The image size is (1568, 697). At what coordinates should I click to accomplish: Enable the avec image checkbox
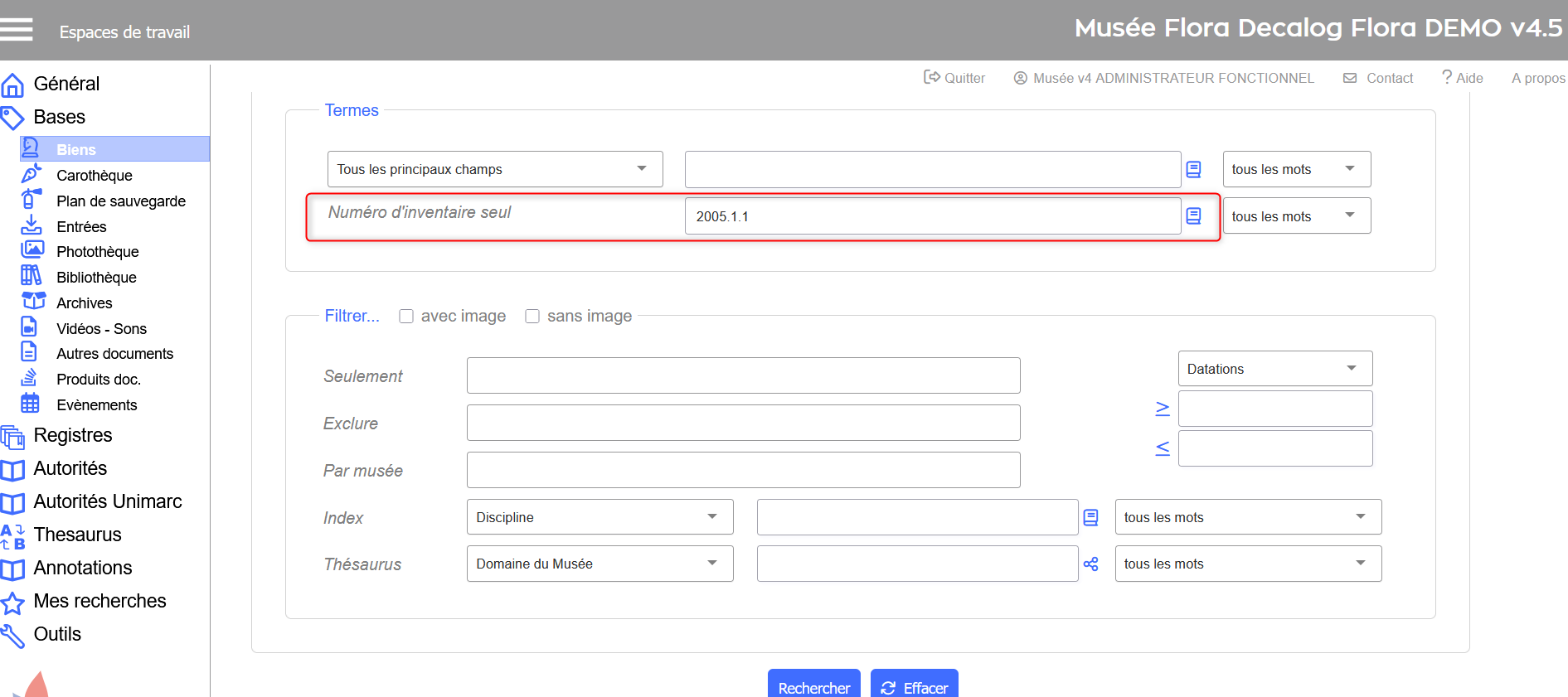[406, 317]
